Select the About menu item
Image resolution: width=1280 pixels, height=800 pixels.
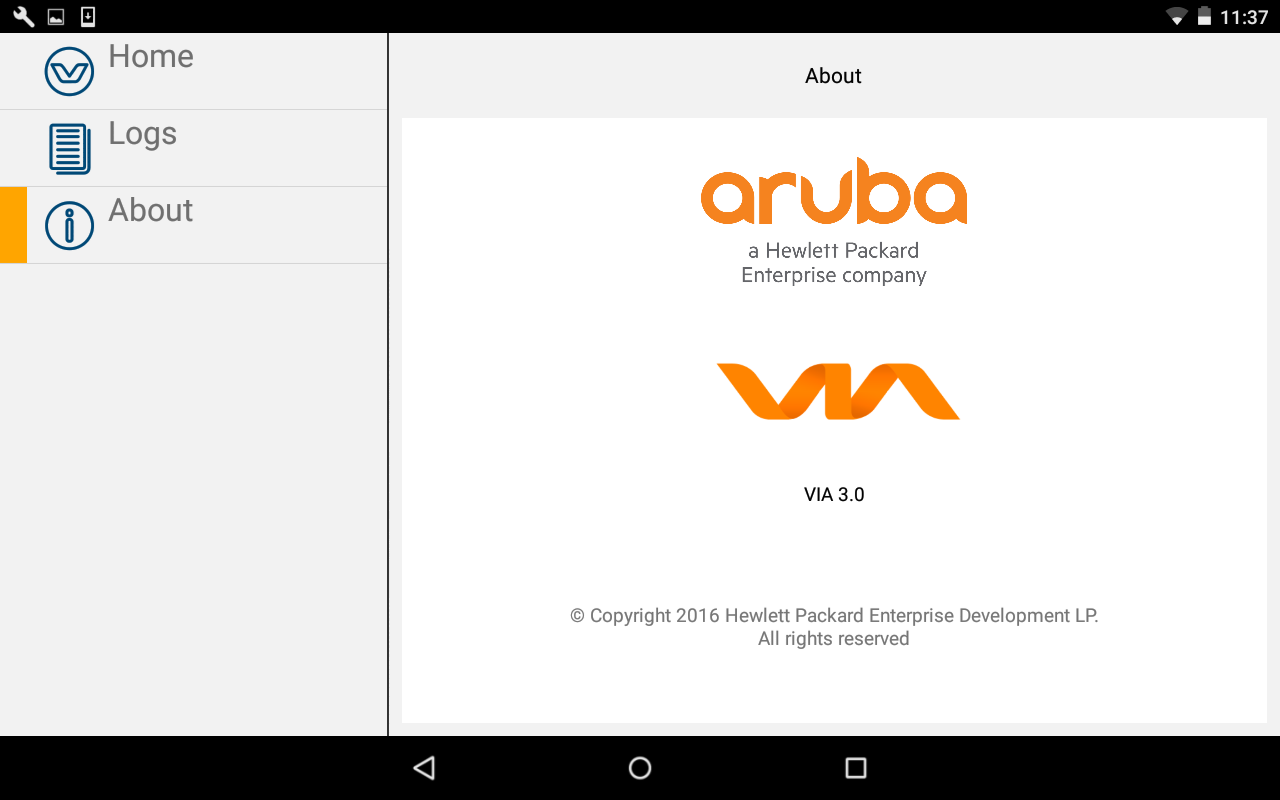(193, 225)
